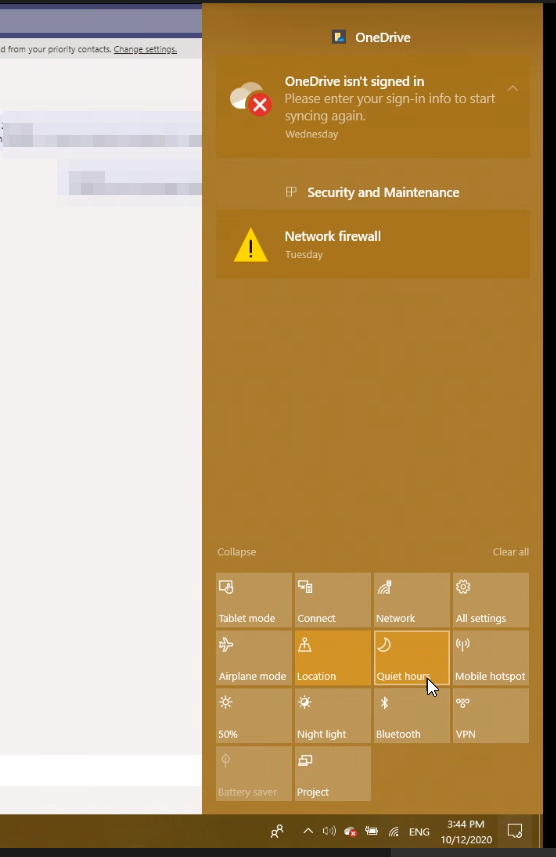The width and height of the screenshot is (556, 857).
Task: Click the battery power tray icon
Action: (x=372, y=831)
